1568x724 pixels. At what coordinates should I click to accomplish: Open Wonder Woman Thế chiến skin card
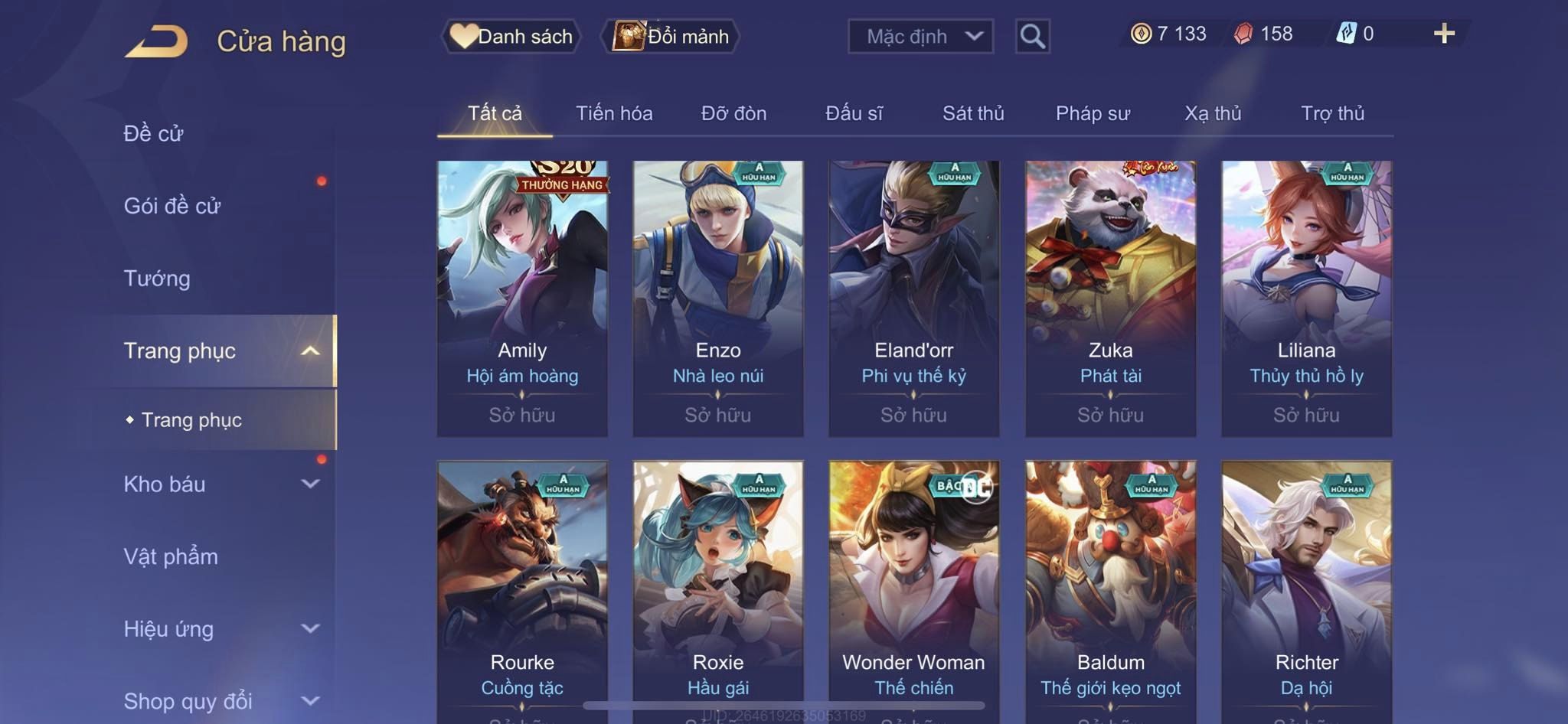[x=914, y=591]
